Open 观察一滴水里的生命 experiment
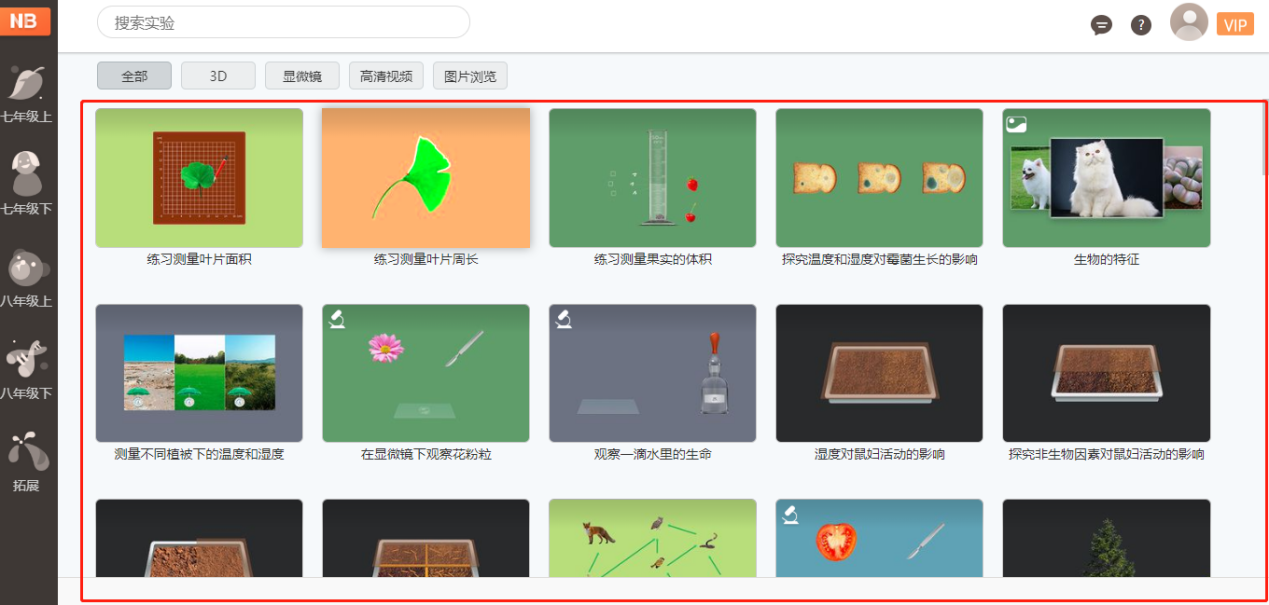This screenshot has width=1269, height=605. 652,374
